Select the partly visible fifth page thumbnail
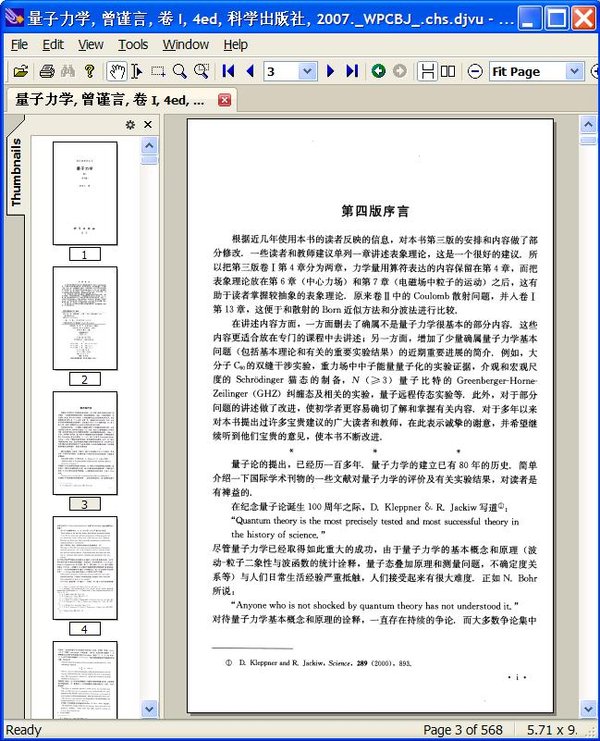This screenshot has height=741, width=600. coord(85,680)
